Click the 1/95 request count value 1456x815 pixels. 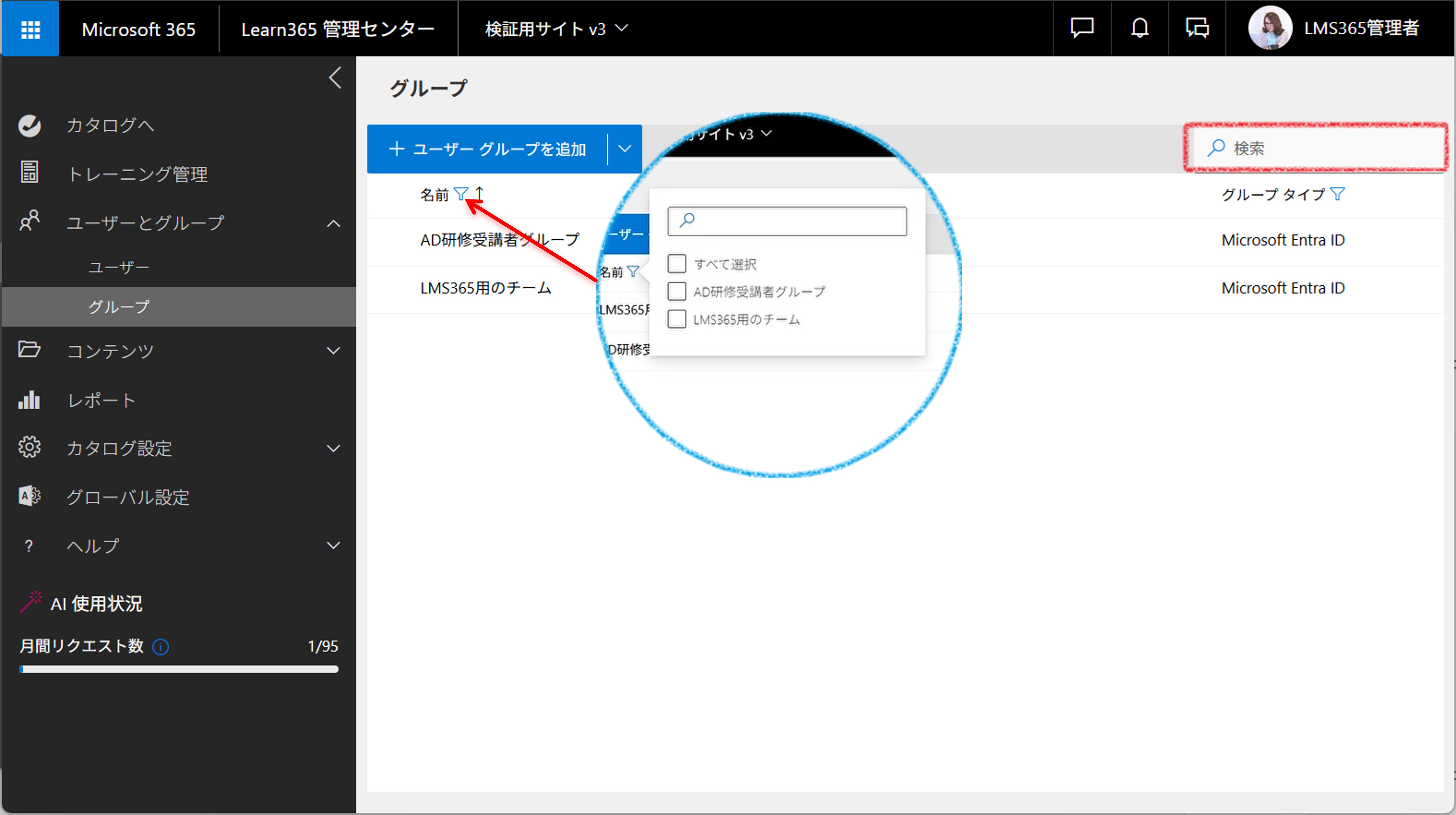[x=323, y=647]
